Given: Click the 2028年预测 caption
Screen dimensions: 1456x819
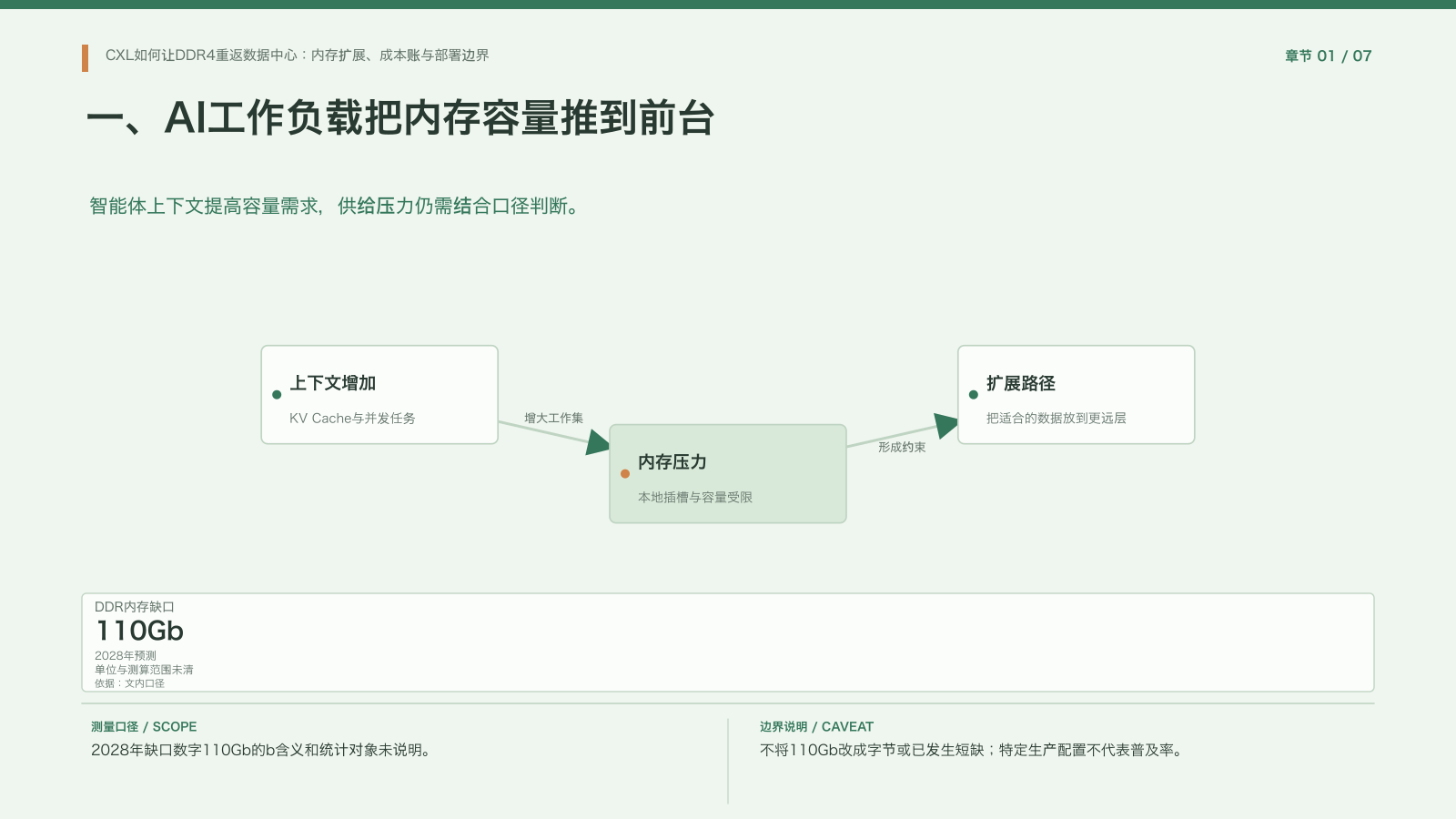Looking at the screenshot, I should coord(126,655).
